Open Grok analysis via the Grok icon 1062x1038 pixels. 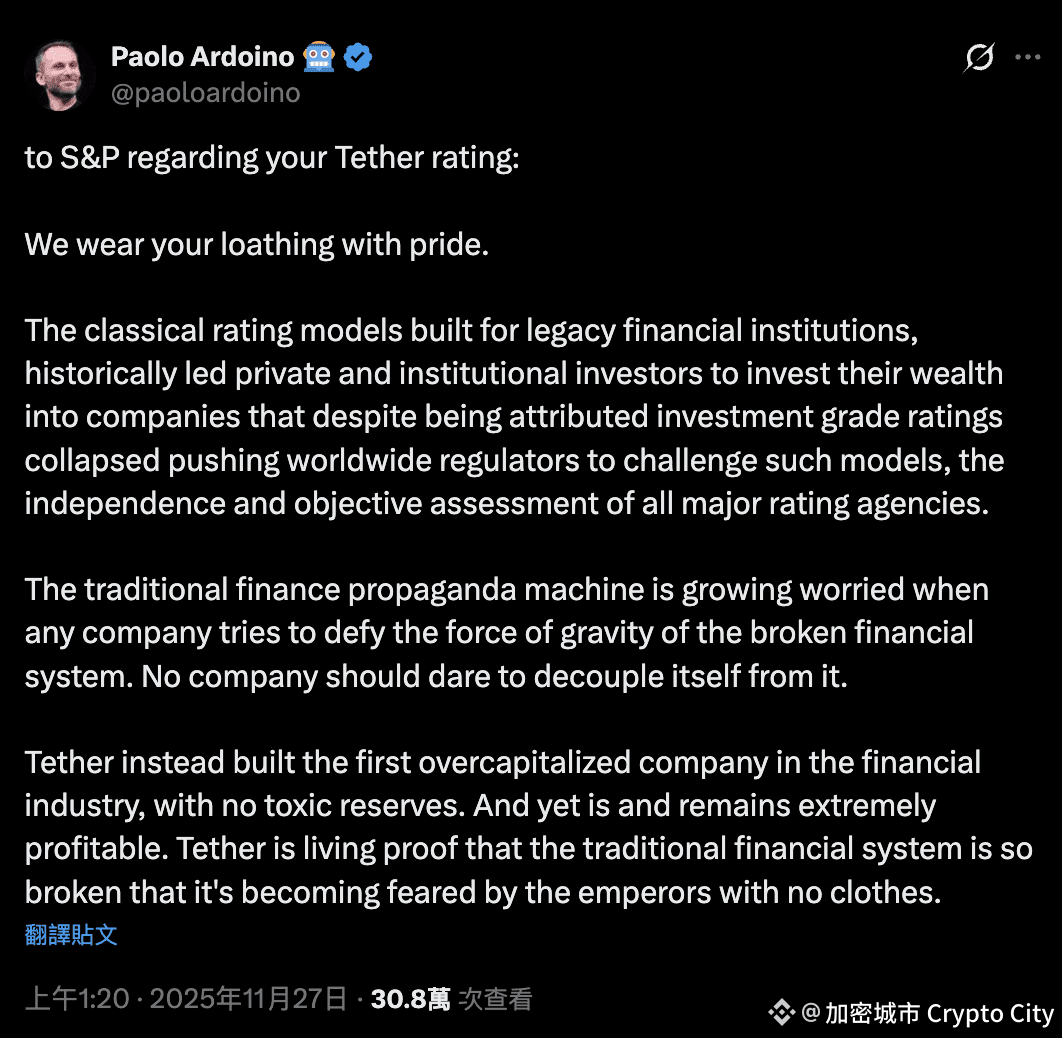tap(978, 58)
